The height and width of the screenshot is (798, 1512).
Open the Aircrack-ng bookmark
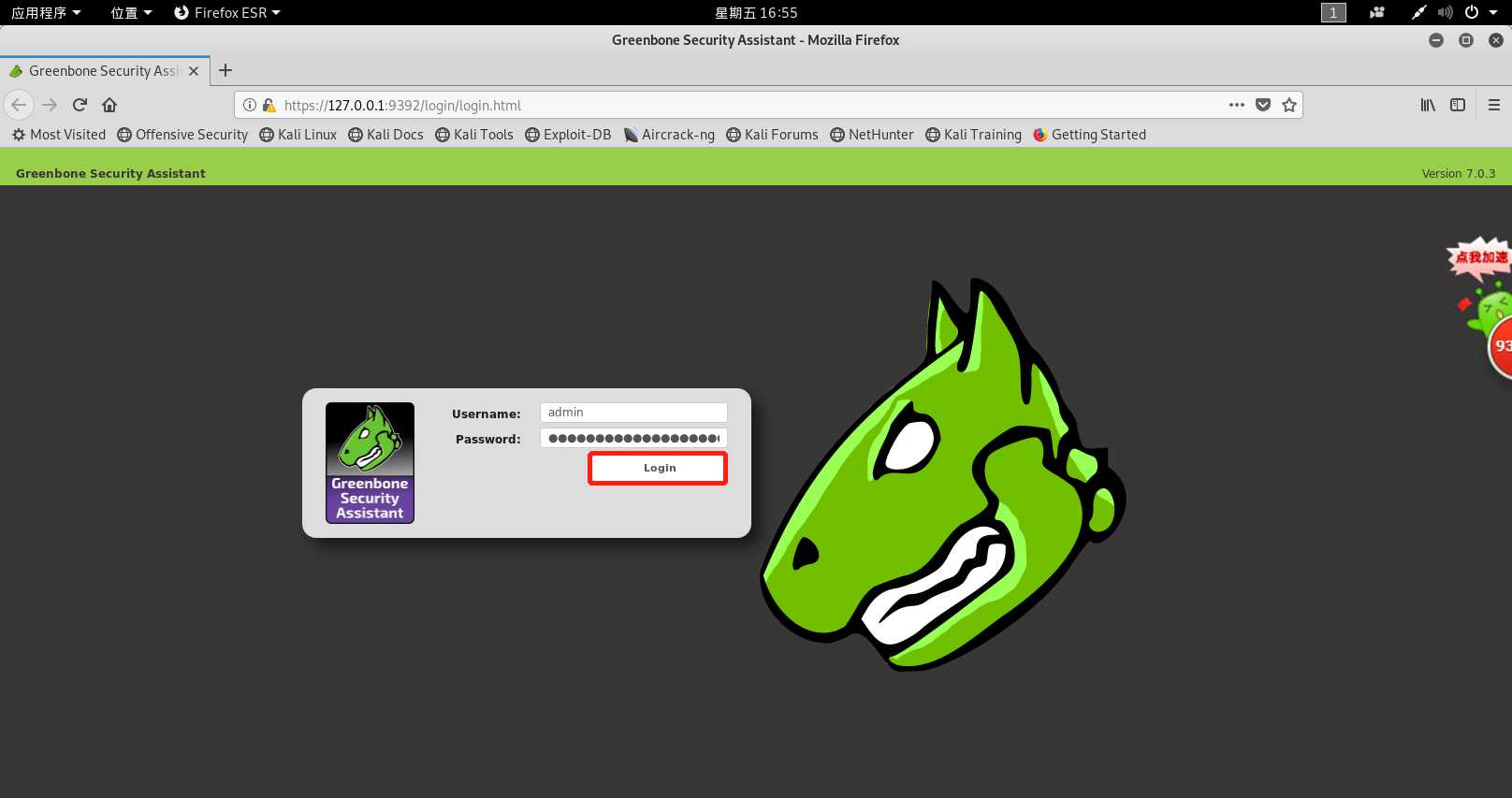coord(669,135)
